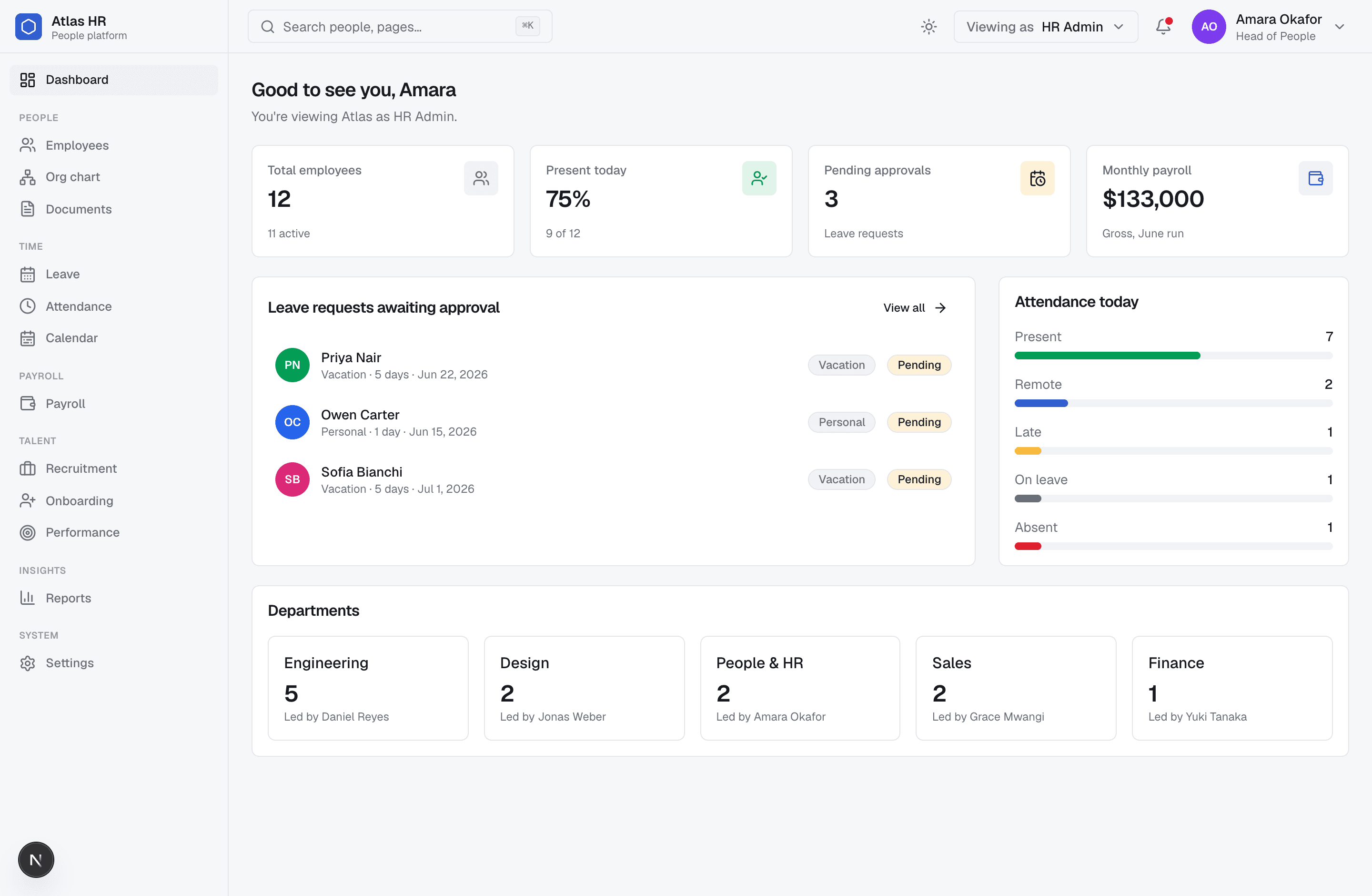Open the Payroll page
The width and height of the screenshot is (1372, 896).
pos(114,404)
